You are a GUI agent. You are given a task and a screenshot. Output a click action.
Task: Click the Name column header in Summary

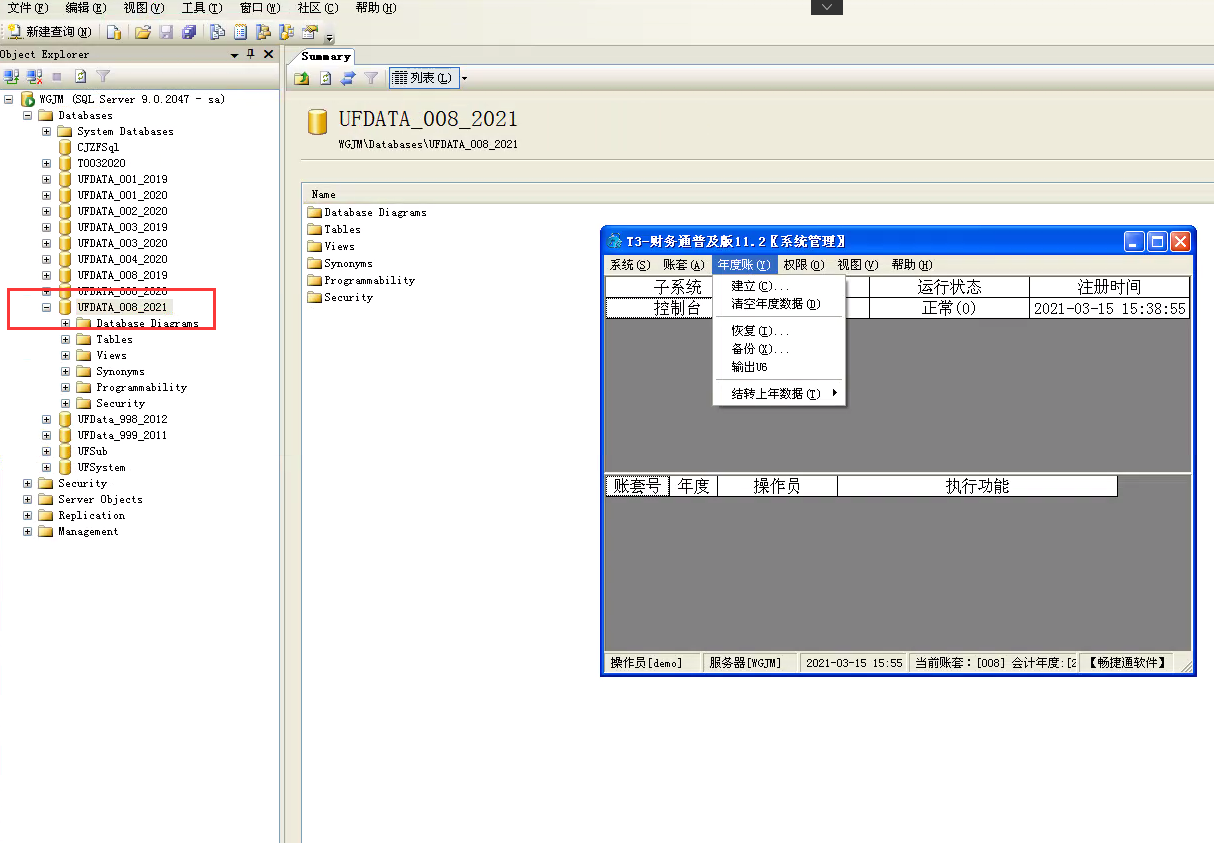[323, 194]
